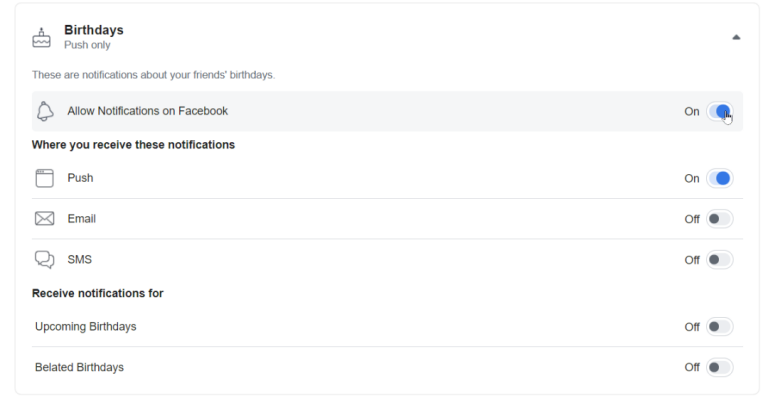
Task: Click the bell notification icon
Action: tap(45, 111)
